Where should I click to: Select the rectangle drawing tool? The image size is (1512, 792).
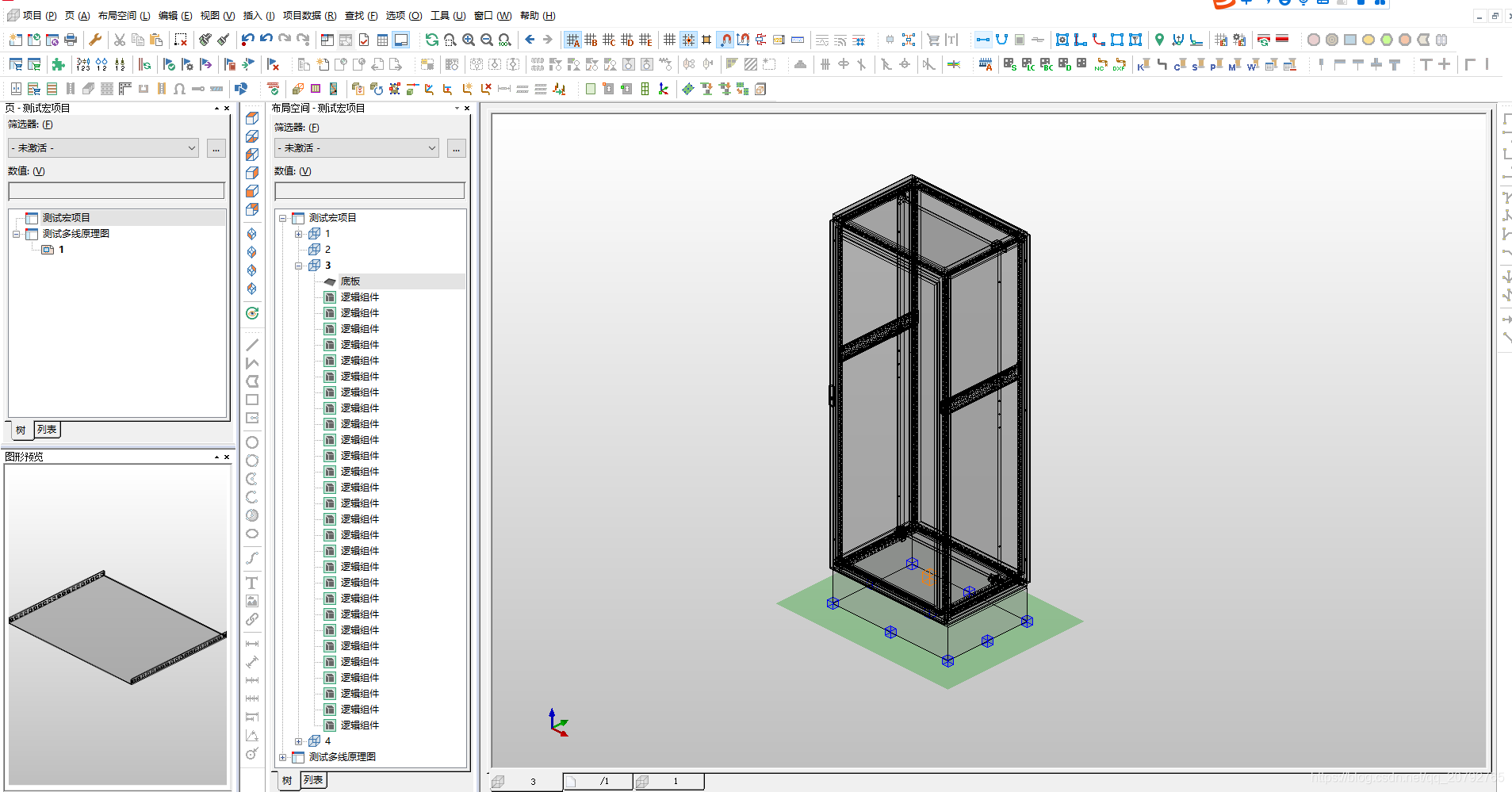point(252,400)
